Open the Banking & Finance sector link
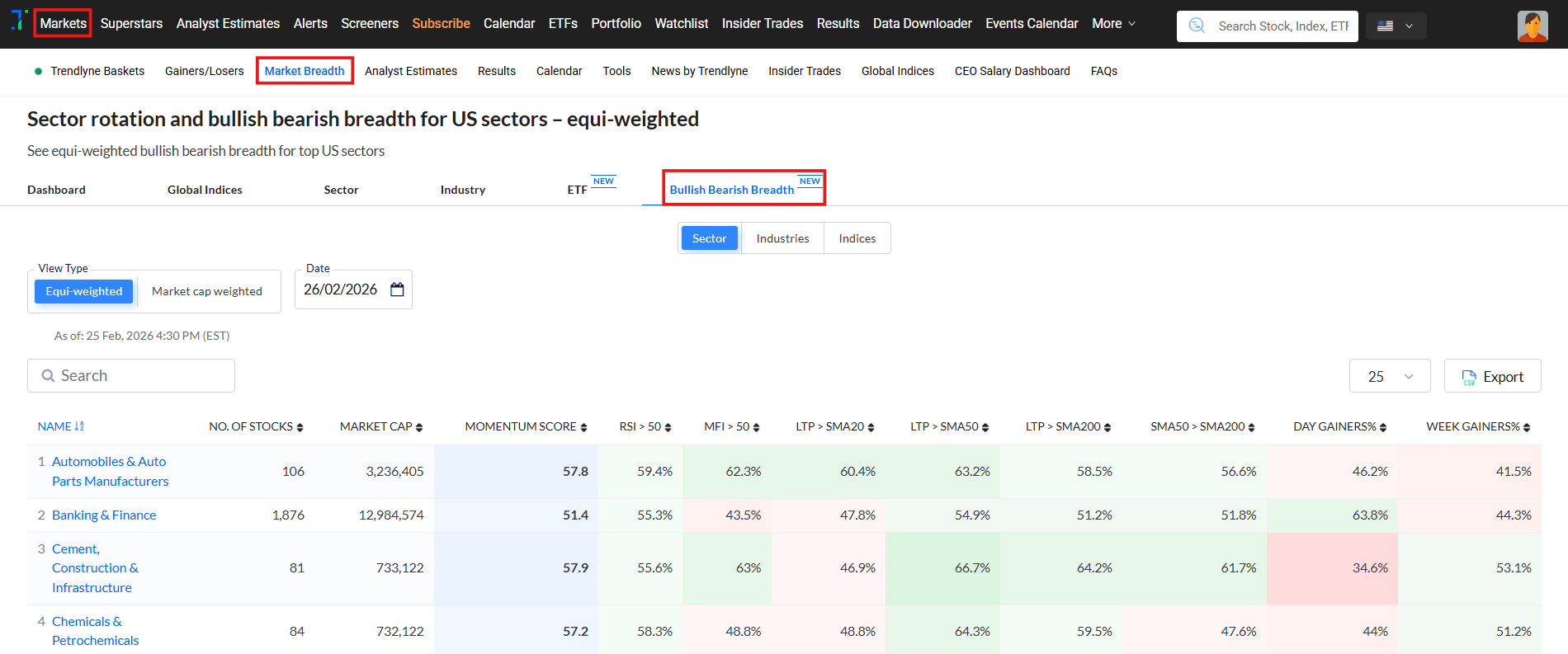 (104, 515)
